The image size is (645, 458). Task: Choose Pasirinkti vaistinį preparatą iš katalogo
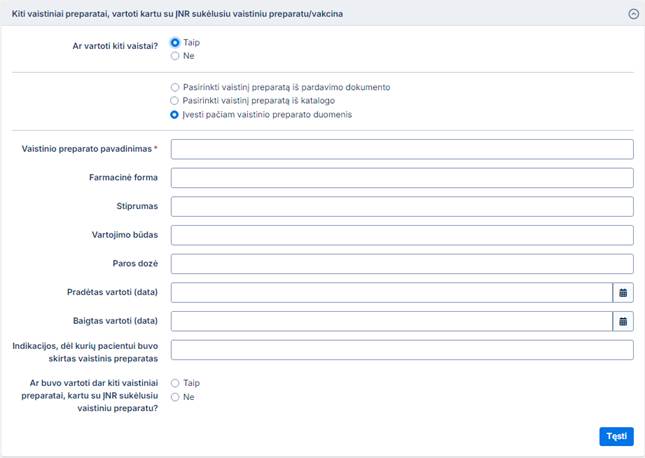pos(176,101)
